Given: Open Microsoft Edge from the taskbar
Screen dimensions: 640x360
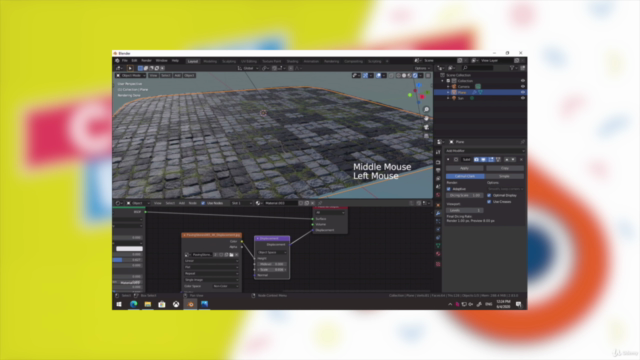Looking at the screenshot, I should click(x=133, y=304).
